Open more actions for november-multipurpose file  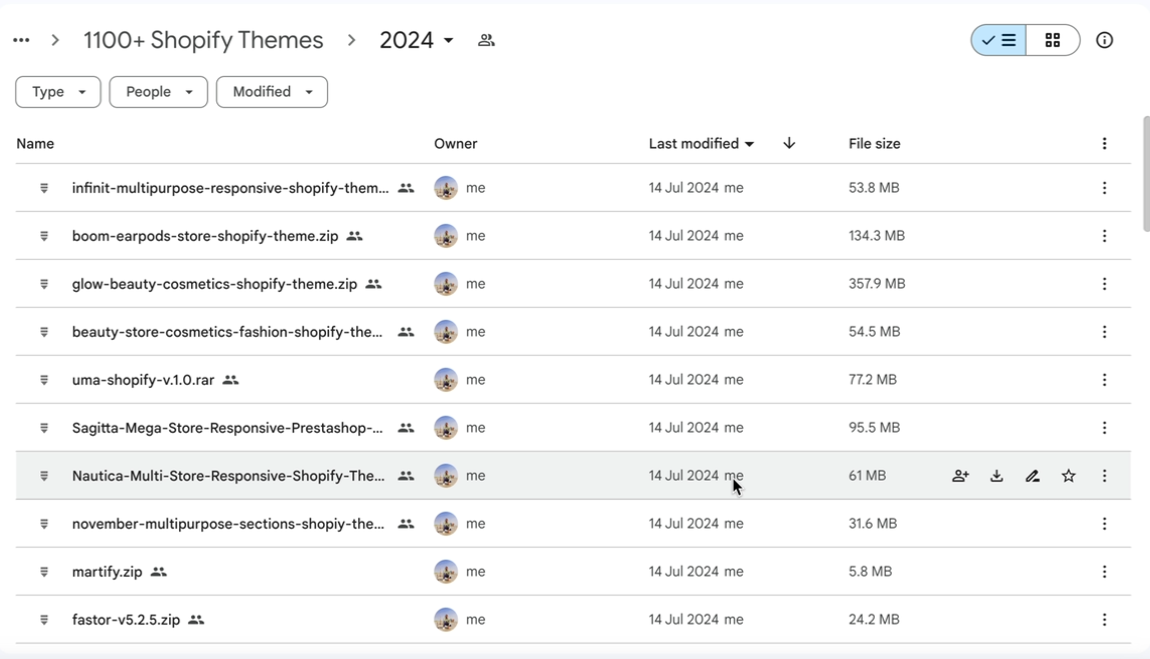(1104, 524)
